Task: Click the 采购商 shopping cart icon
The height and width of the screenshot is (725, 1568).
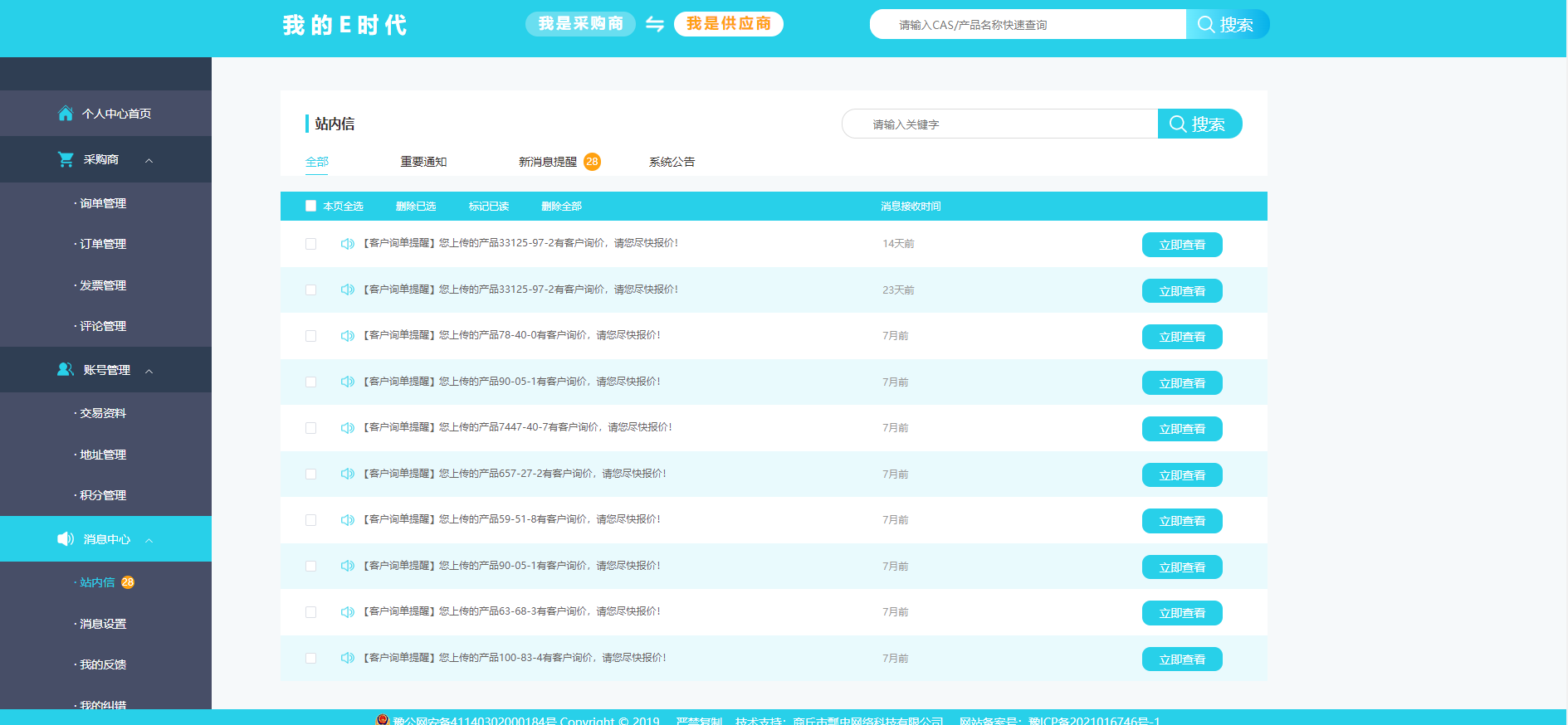Action: [x=66, y=159]
